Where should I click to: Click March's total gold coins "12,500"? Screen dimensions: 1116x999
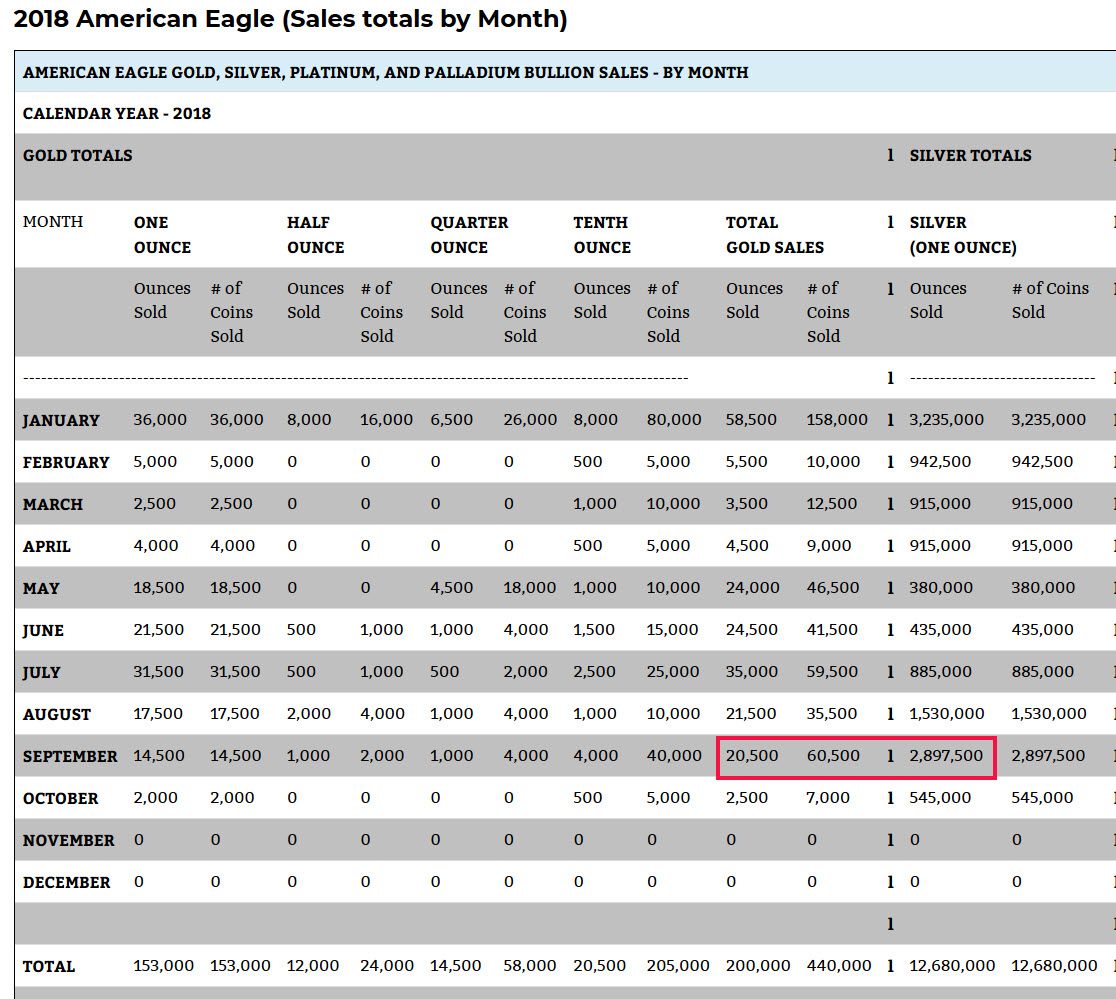pyautogui.click(x=832, y=504)
